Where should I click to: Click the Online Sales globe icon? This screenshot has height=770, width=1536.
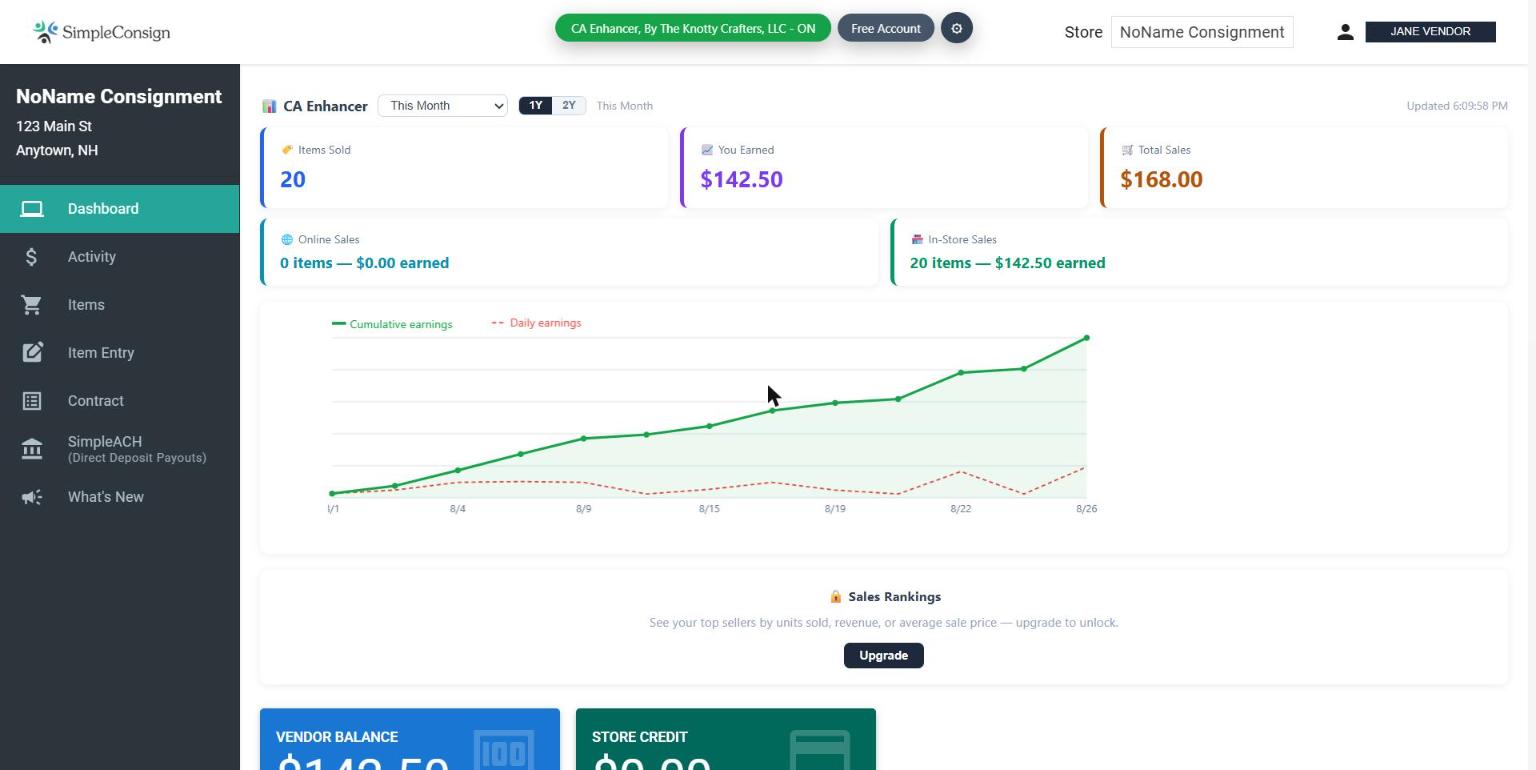(287, 240)
